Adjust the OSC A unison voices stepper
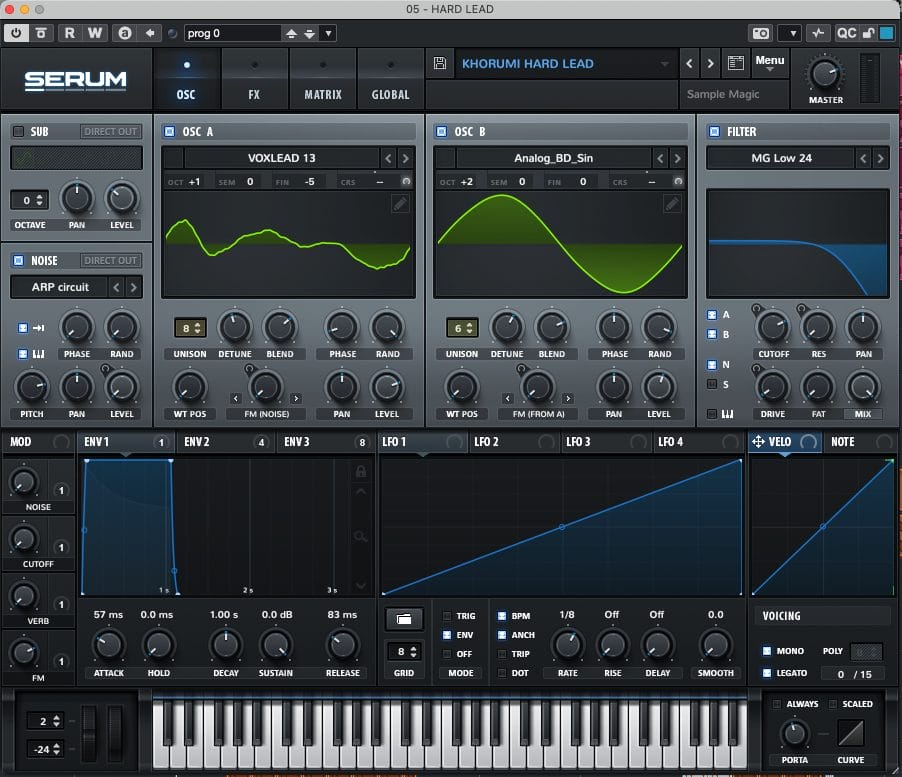This screenshot has height=777, width=902. (x=190, y=328)
